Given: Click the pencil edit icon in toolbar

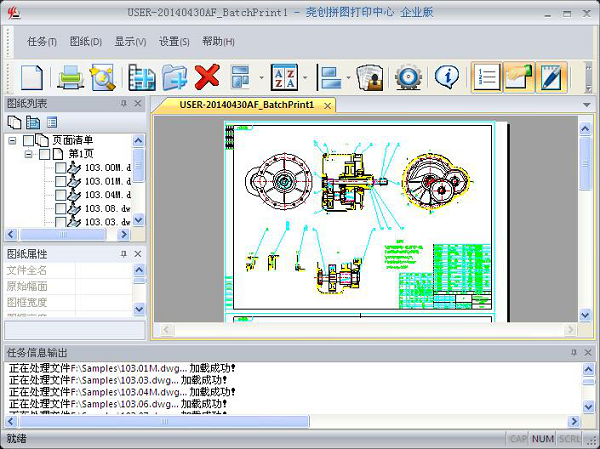Looking at the screenshot, I should (x=552, y=77).
